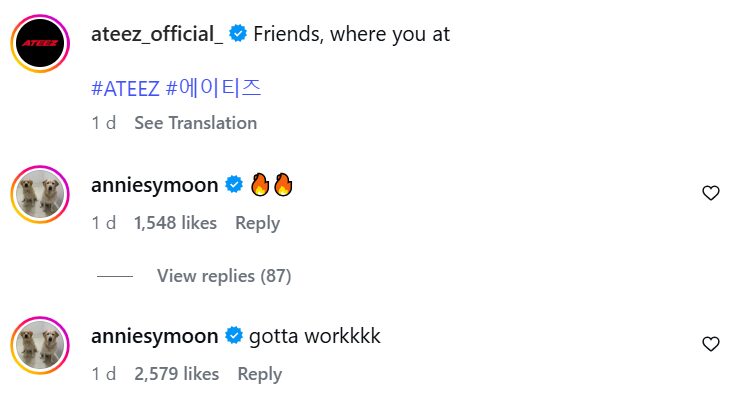The image size is (735, 418).
Task: Open anniesymoon avatar on fire-emoji comment
Action: click(41, 193)
